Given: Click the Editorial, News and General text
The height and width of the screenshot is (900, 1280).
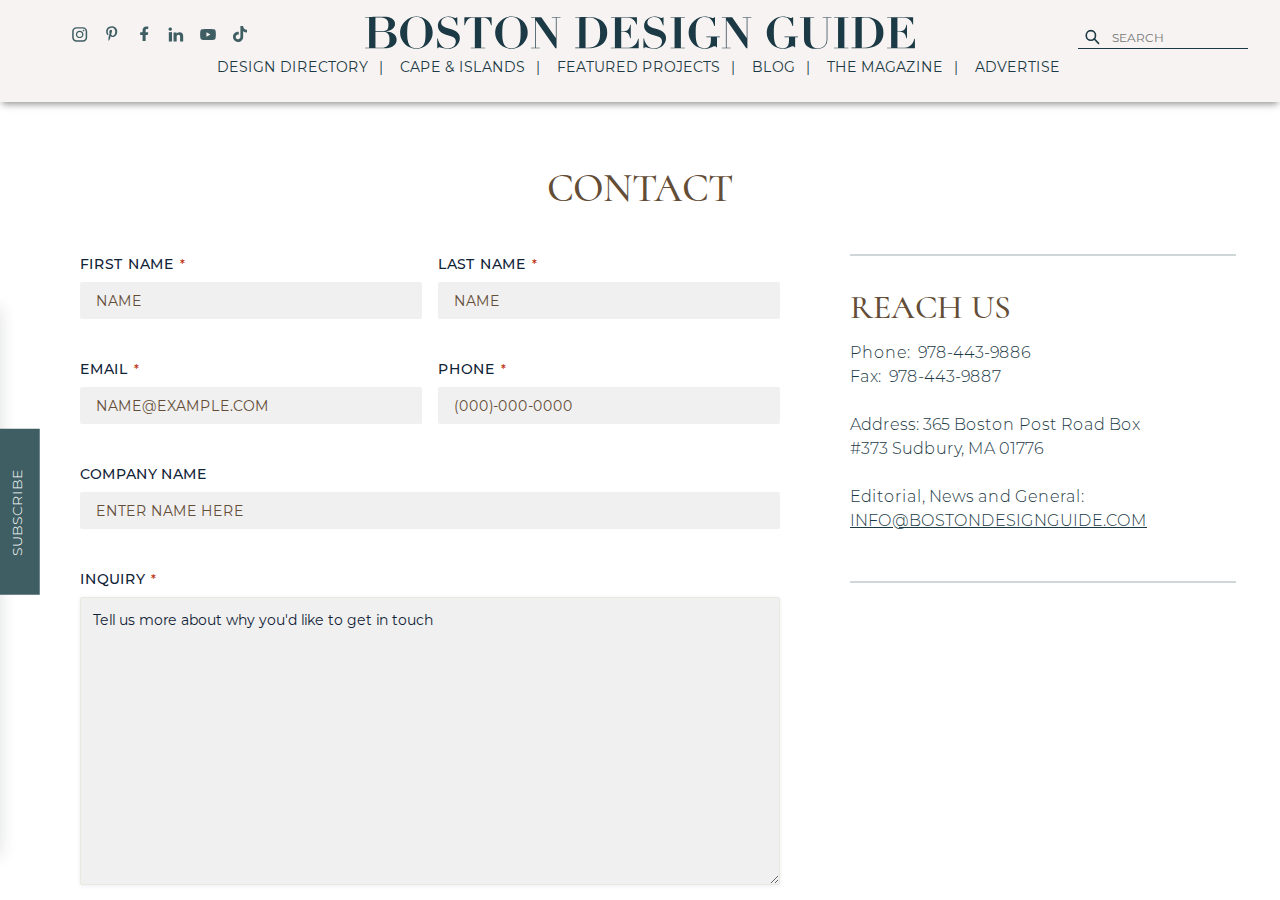Looking at the screenshot, I should [x=967, y=496].
